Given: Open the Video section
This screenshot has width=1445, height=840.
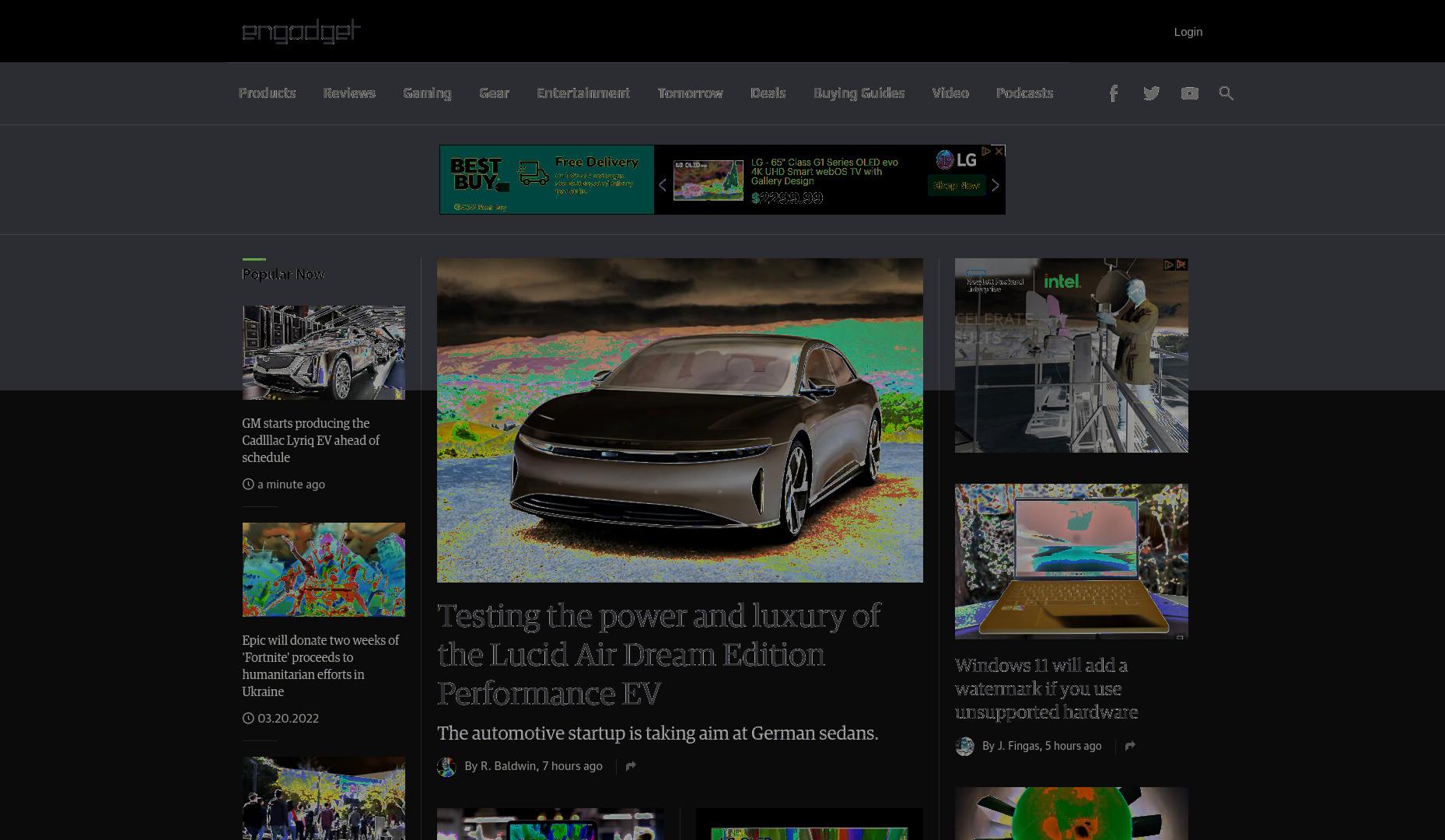Looking at the screenshot, I should 950,93.
